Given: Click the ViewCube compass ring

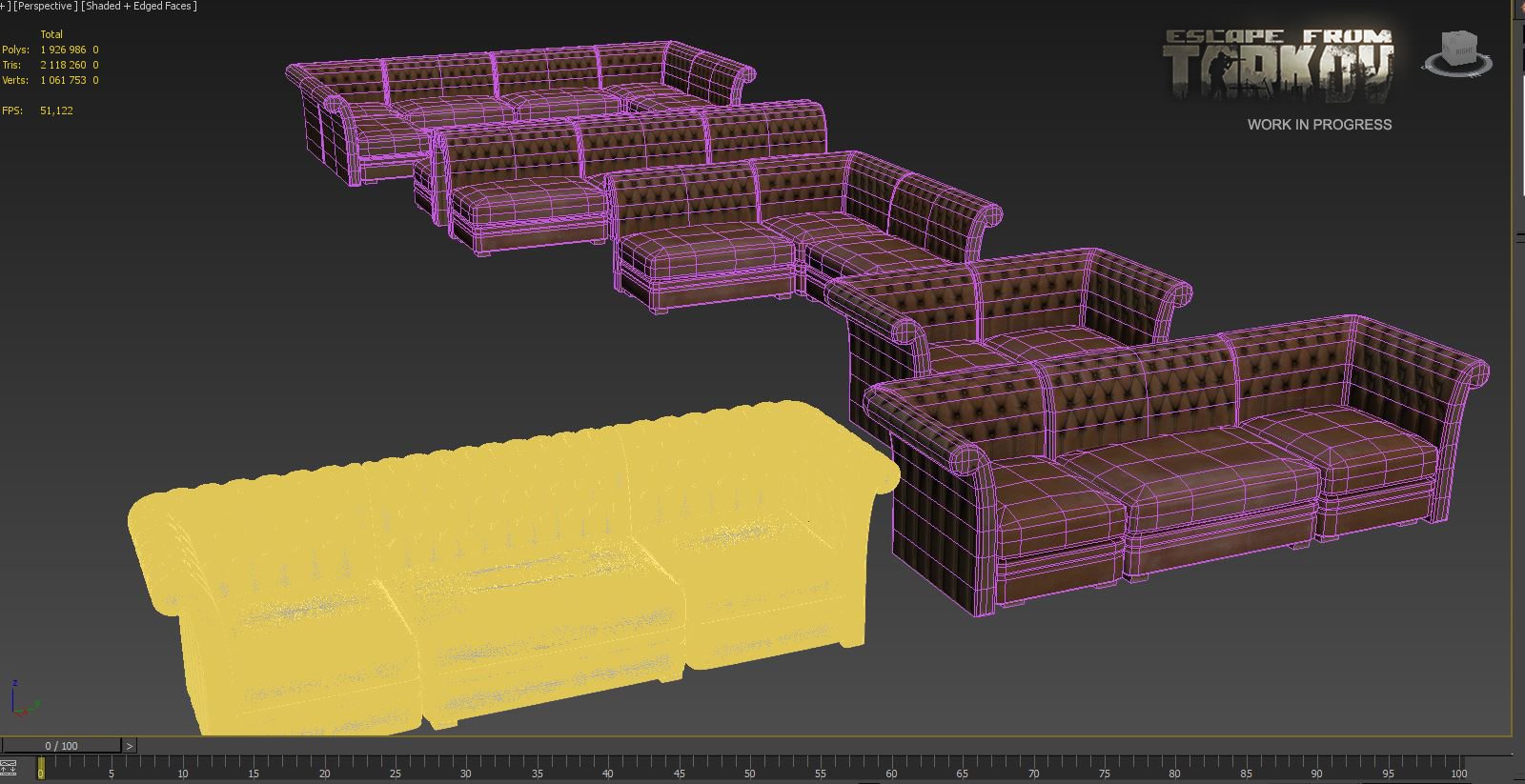Looking at the screenshot, I should tap(1457, 64).
